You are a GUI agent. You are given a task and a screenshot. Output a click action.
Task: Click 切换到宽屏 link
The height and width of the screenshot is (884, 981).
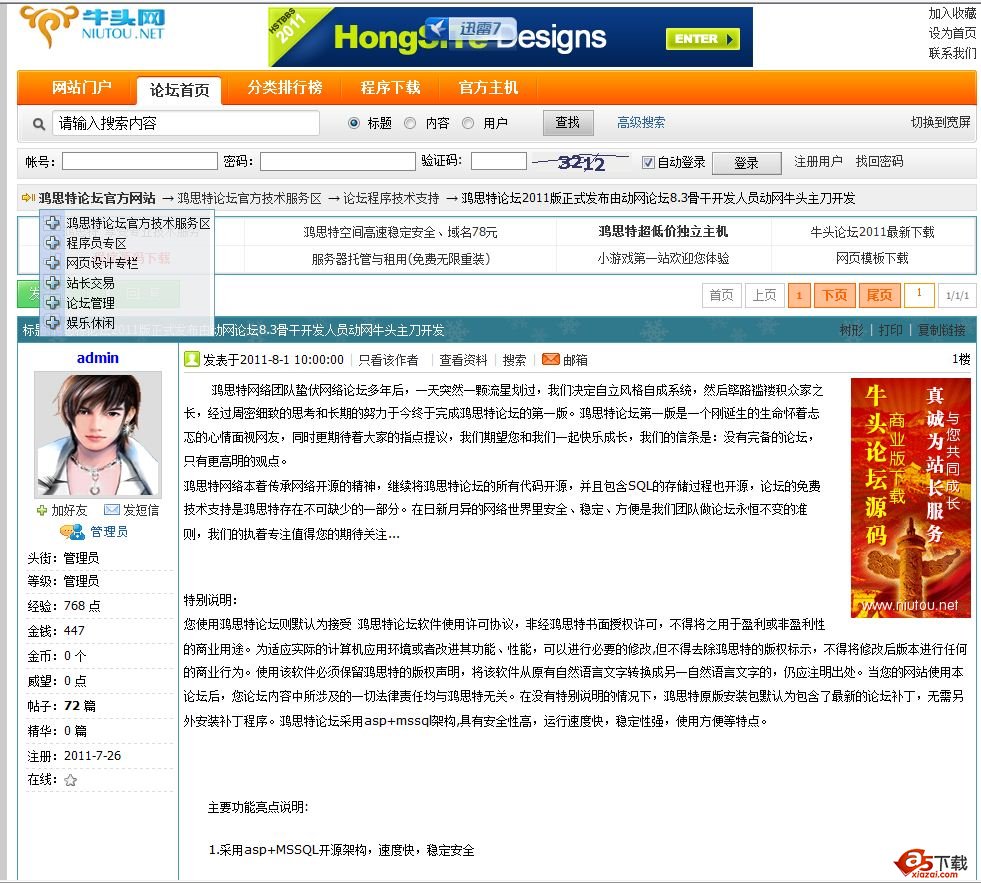tap(940, 123)
